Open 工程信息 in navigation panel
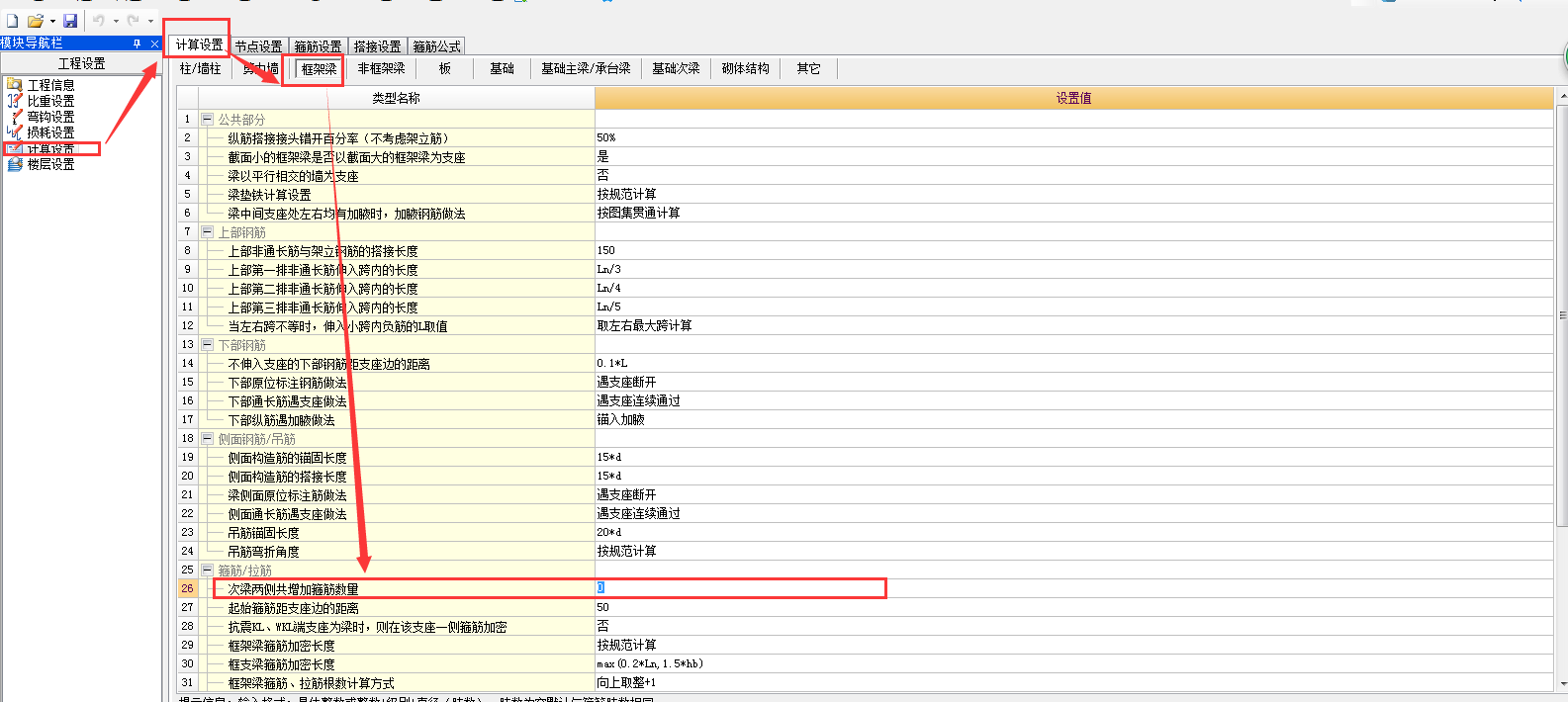Screen dimensions: 1568x702 click(x=50, y=85)
